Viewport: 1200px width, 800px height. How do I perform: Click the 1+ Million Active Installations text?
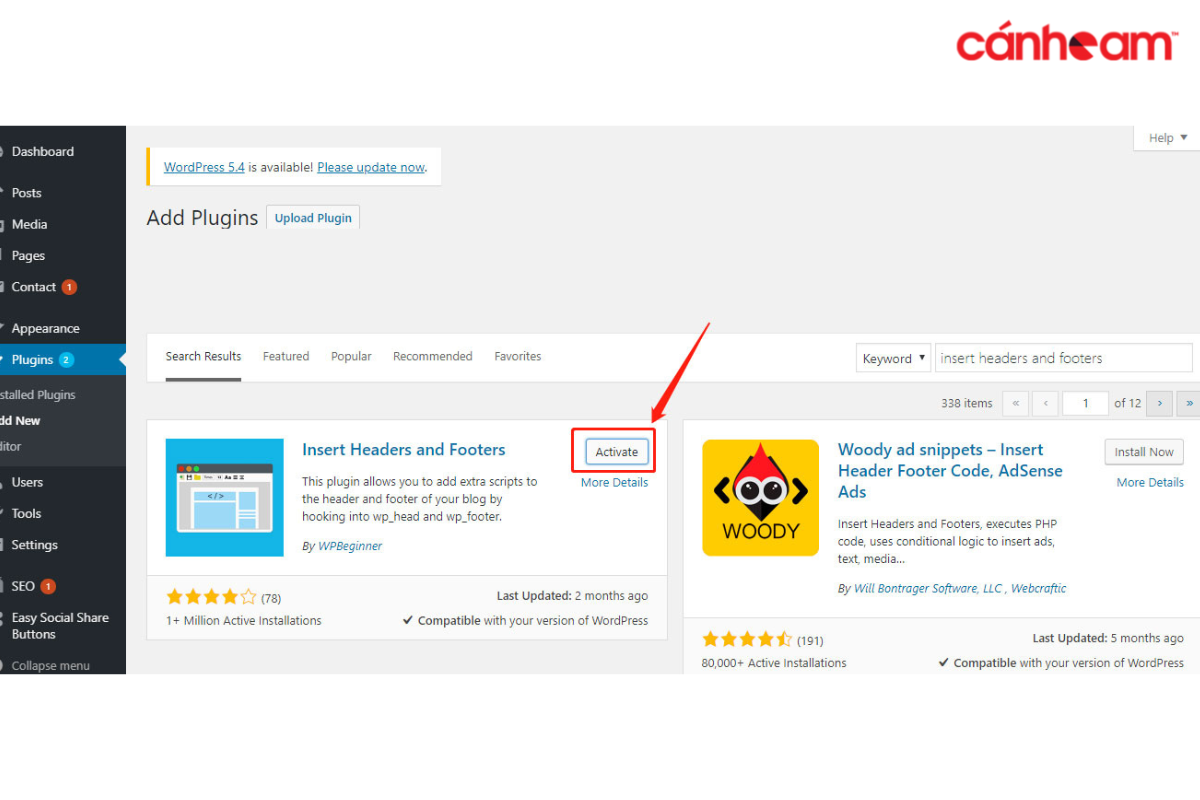pyautogui.click(x=244, y=621)
